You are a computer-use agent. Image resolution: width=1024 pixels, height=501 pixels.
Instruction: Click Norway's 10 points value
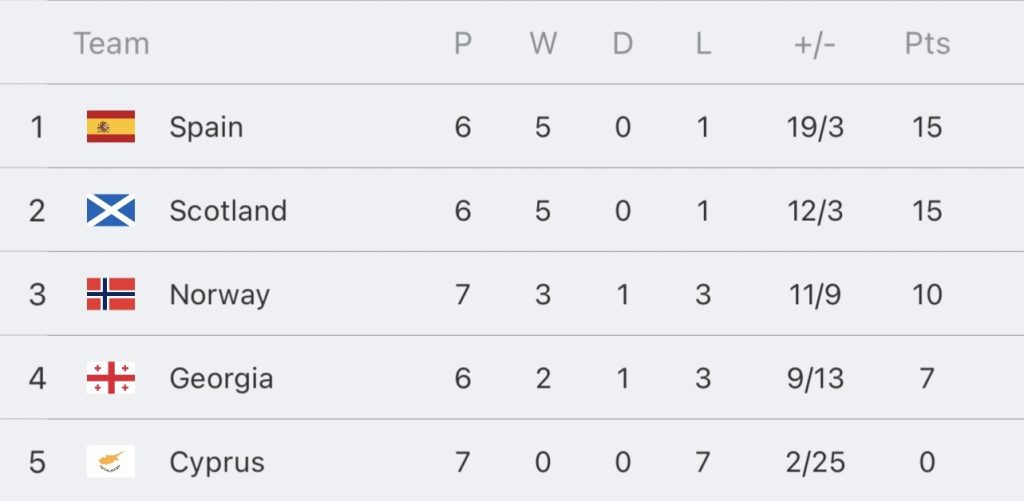click(x=927, y=295)
